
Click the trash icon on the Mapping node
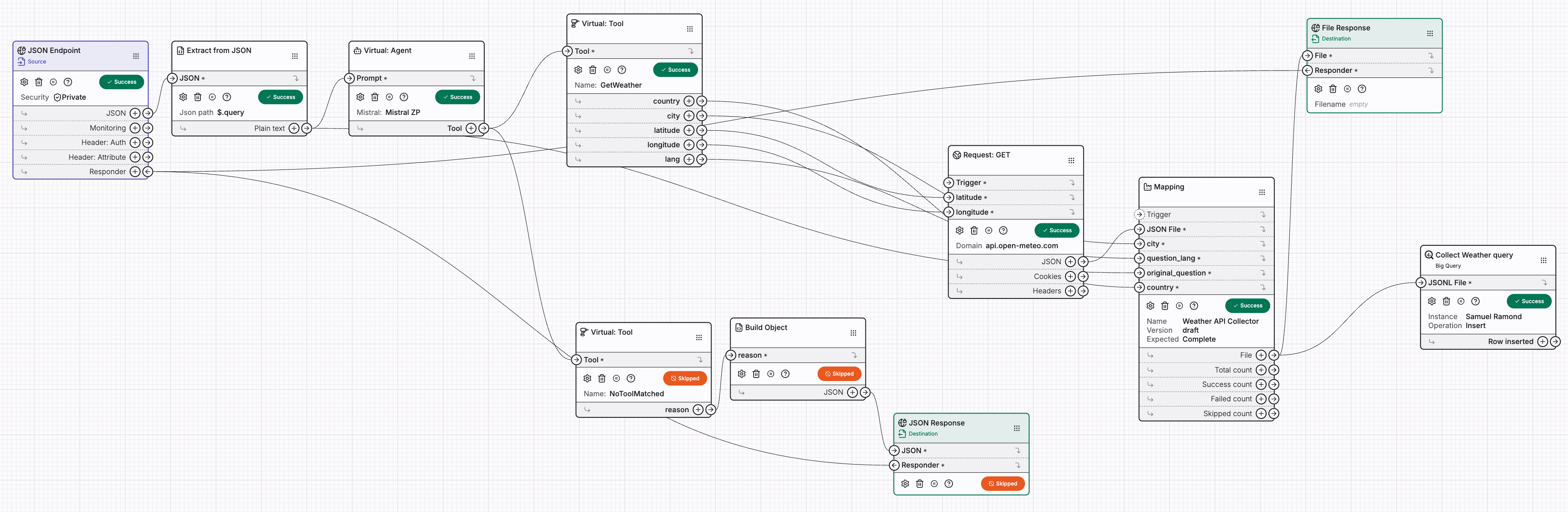[1165, 305]
